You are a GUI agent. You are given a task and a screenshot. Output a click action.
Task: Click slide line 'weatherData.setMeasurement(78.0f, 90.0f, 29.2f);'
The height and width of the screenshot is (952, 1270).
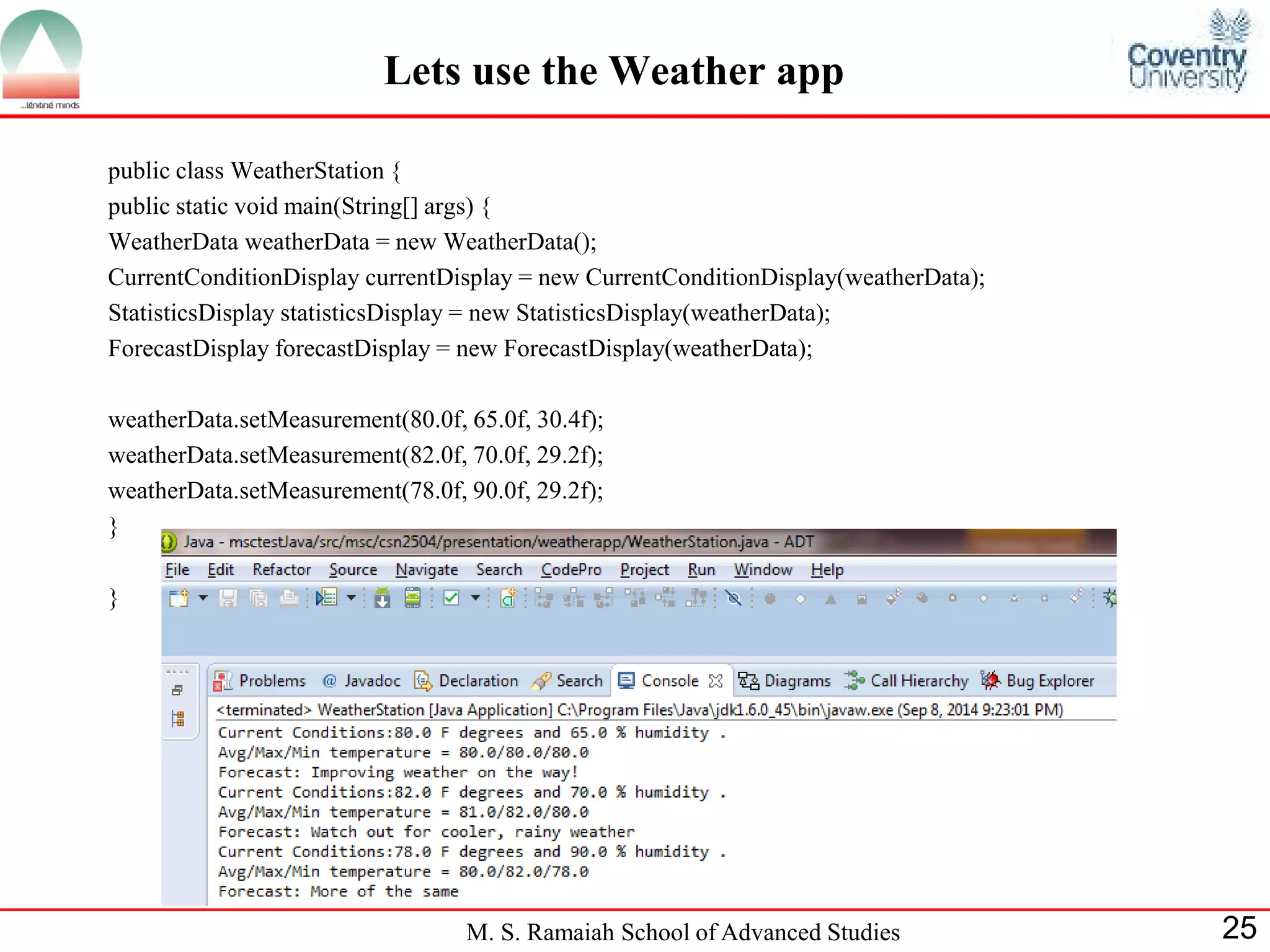356,490
